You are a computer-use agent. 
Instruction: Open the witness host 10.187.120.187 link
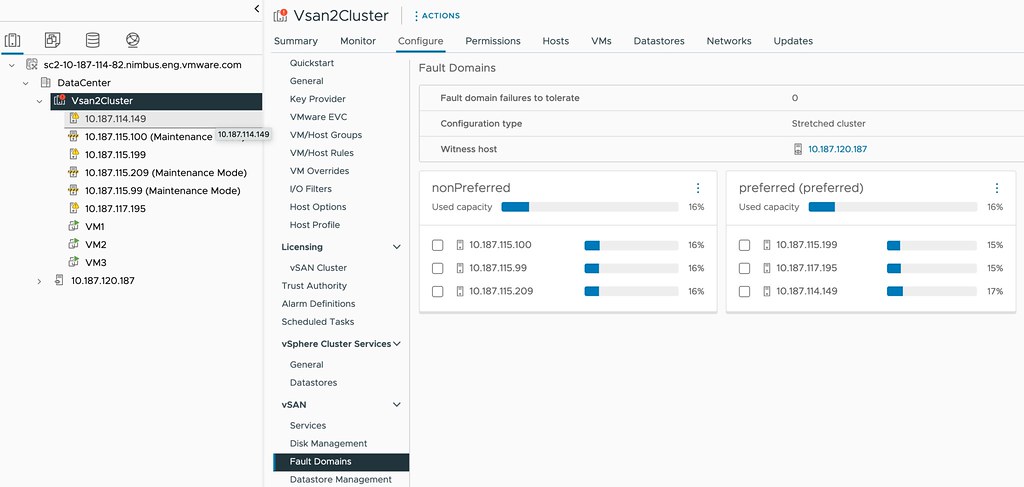coord(838,149)
